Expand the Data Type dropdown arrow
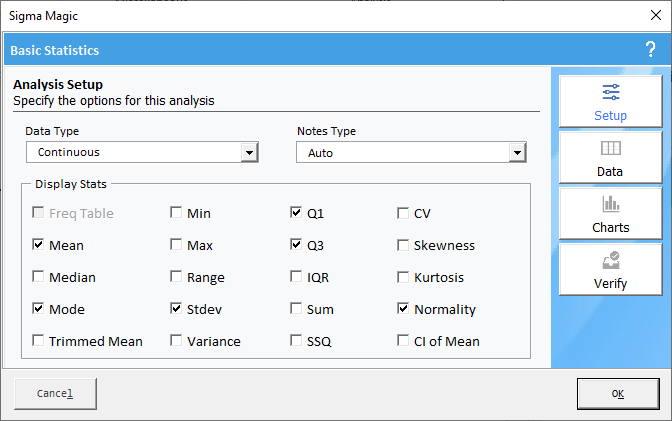The width and height of the screenshot is (672, 421). tap(249, 152)
